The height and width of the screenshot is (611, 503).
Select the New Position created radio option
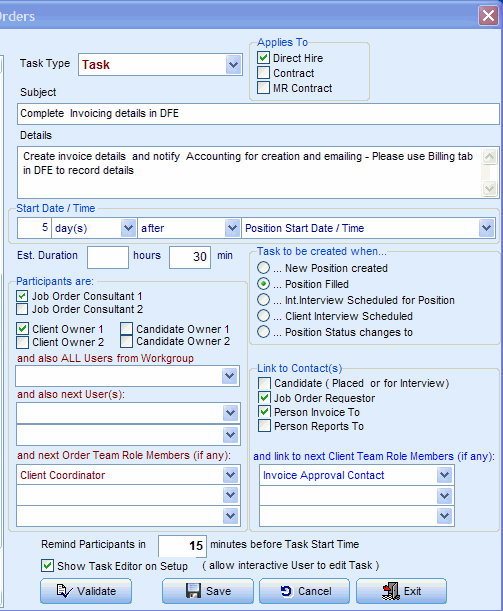[263, 268]
